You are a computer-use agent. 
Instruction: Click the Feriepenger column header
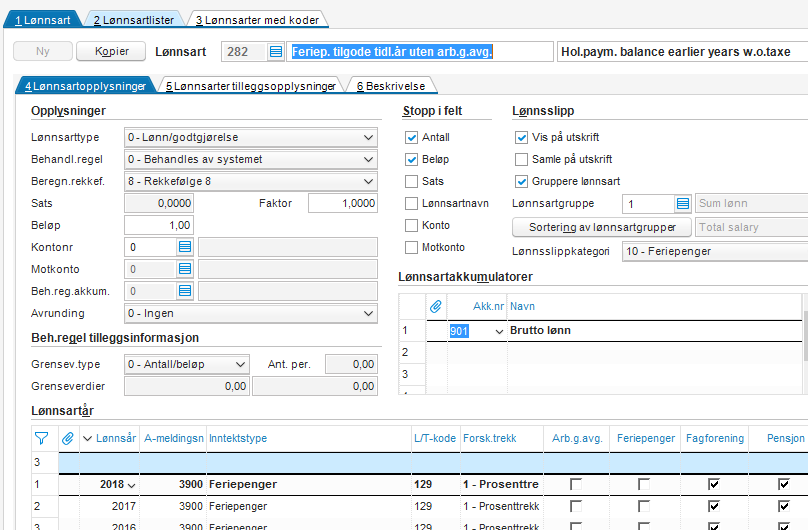(x=645, y=438)
